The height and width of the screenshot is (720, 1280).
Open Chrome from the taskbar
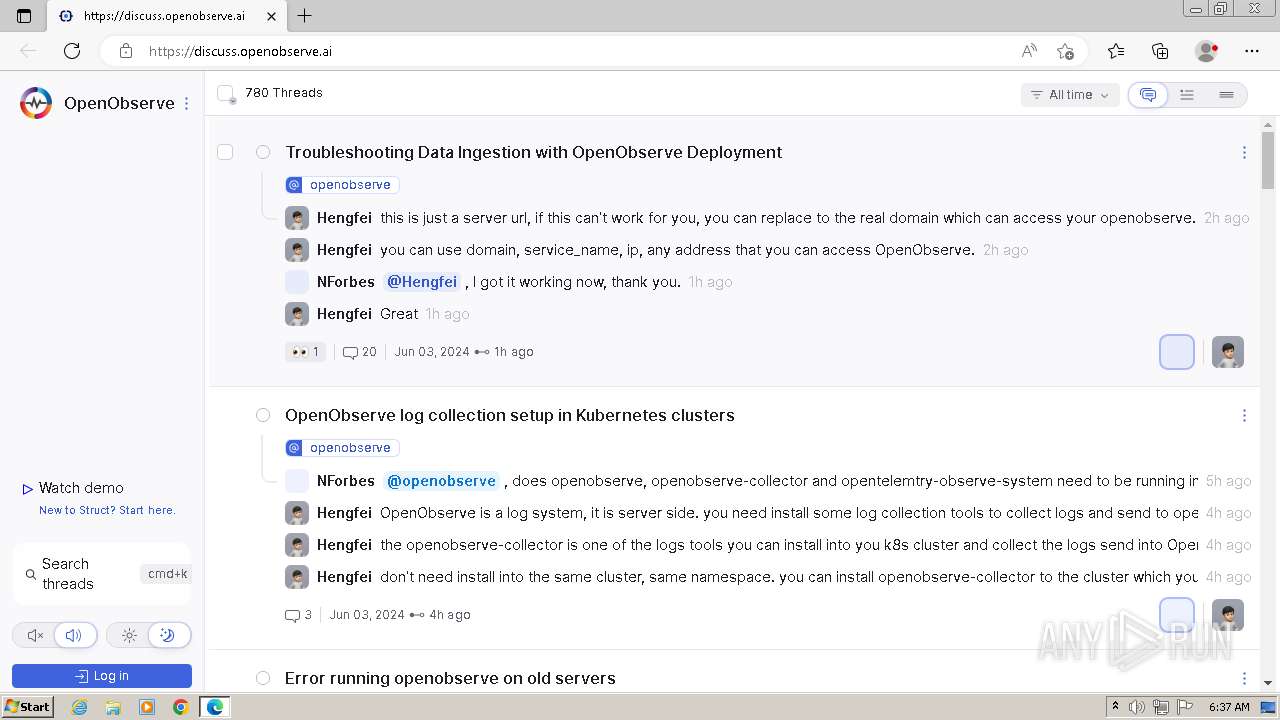[180, 707]
